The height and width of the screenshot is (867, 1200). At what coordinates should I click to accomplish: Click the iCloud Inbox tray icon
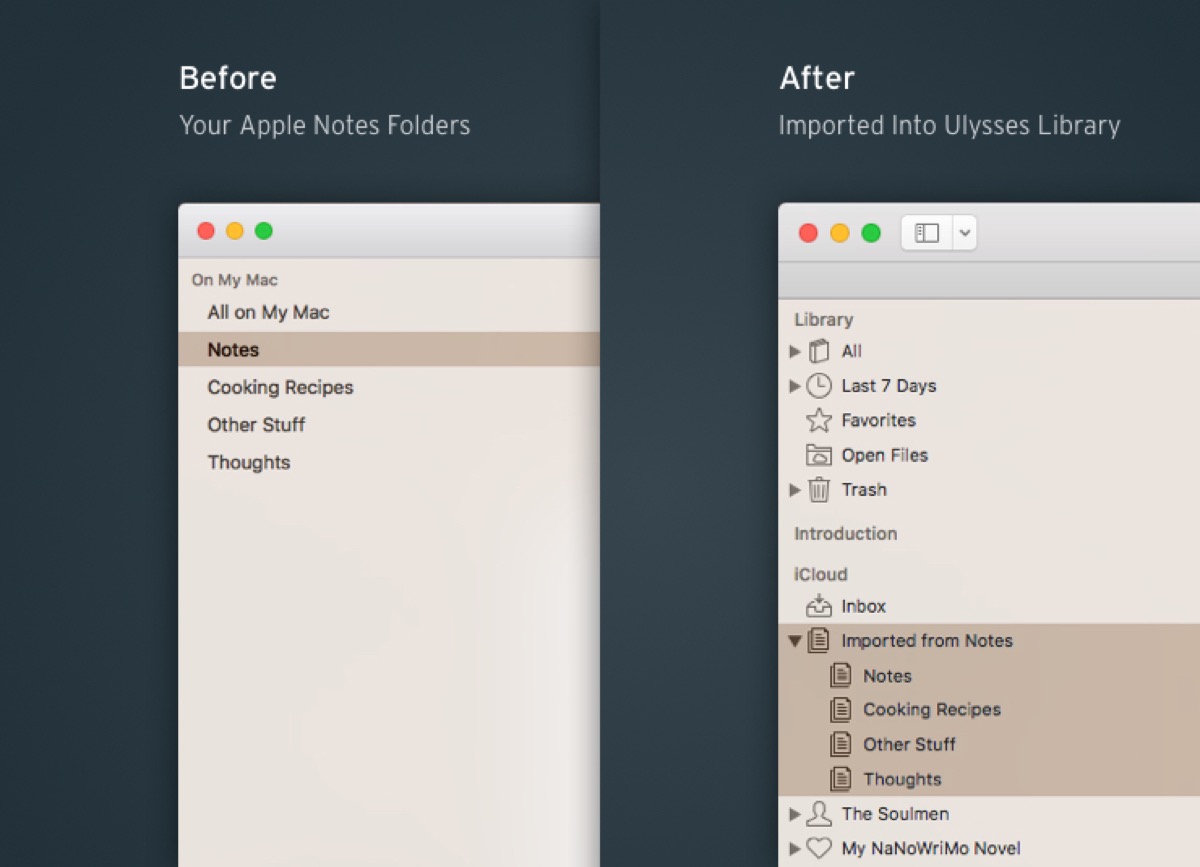tap(819, 605)
